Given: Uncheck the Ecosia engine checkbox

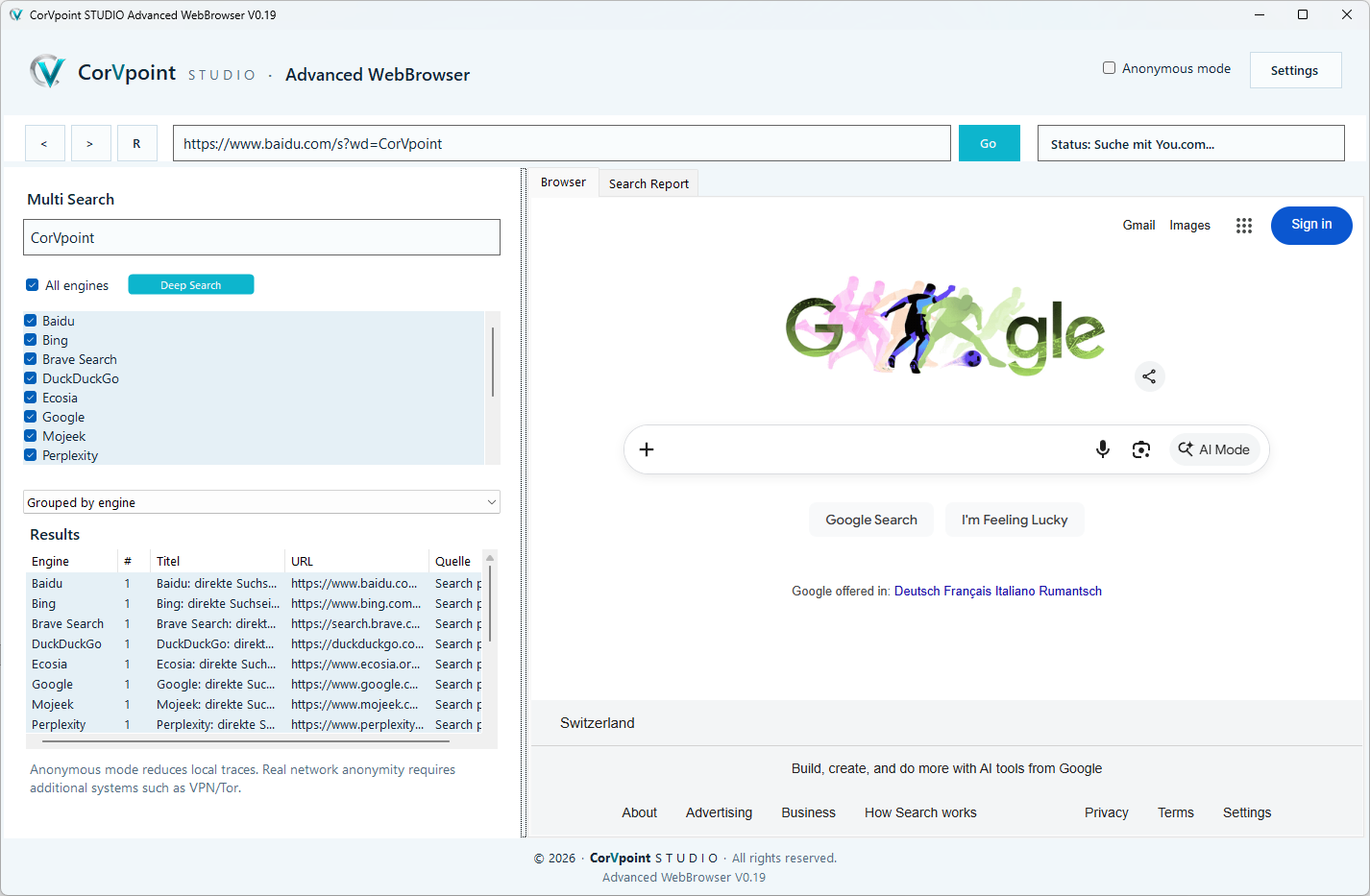Looking at the screenshot, I should [x=31, y=398].
